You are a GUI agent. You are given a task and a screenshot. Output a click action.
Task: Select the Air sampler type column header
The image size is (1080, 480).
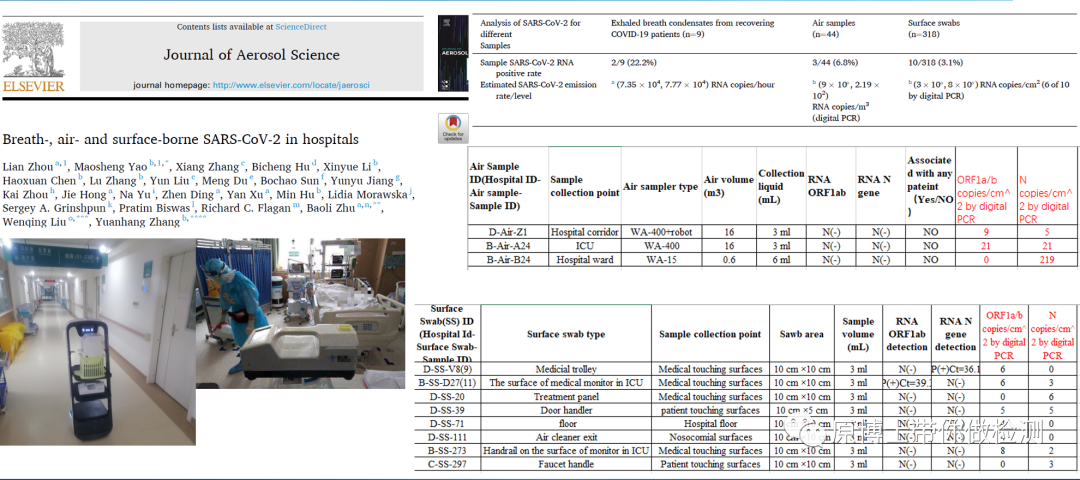pyautogui.click(x=661, y=187)
